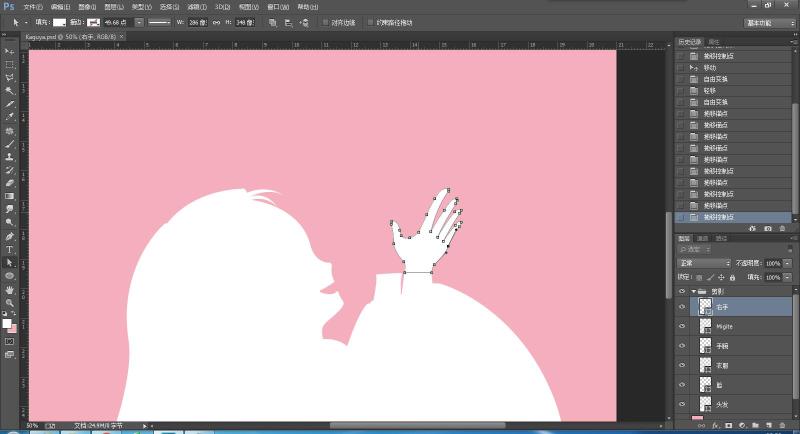Click the path operations icon in options bar

pos(272,22)
